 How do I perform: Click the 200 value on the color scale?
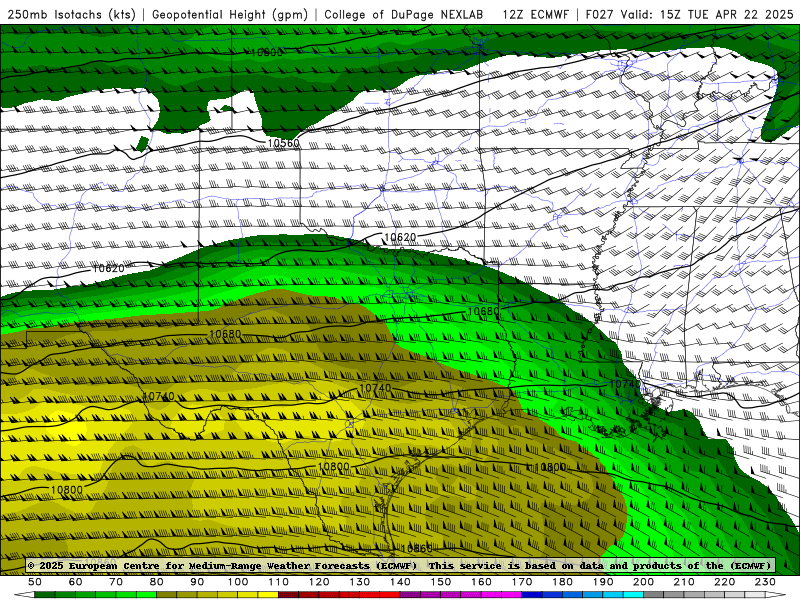pyautogui.click(x=644, y=582)
